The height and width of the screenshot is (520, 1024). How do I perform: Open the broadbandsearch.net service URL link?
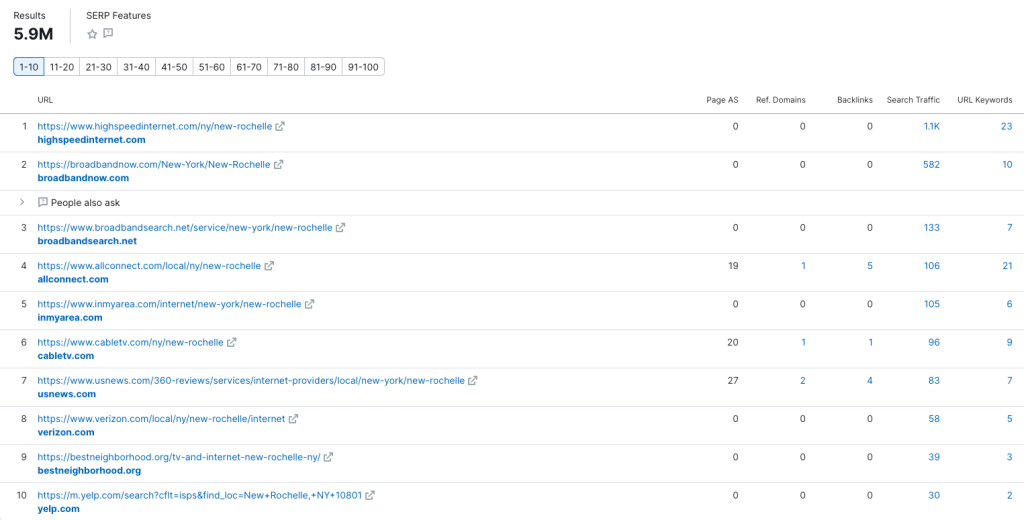[x=185, y=228]
